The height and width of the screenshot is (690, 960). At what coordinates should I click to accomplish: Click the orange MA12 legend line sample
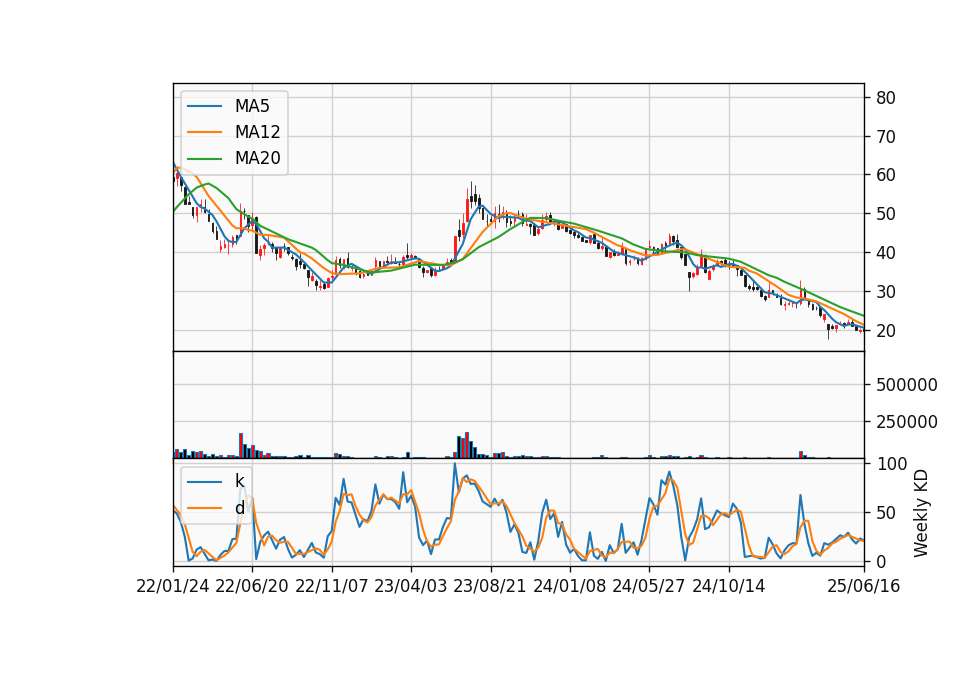click(x=204, y=132)
